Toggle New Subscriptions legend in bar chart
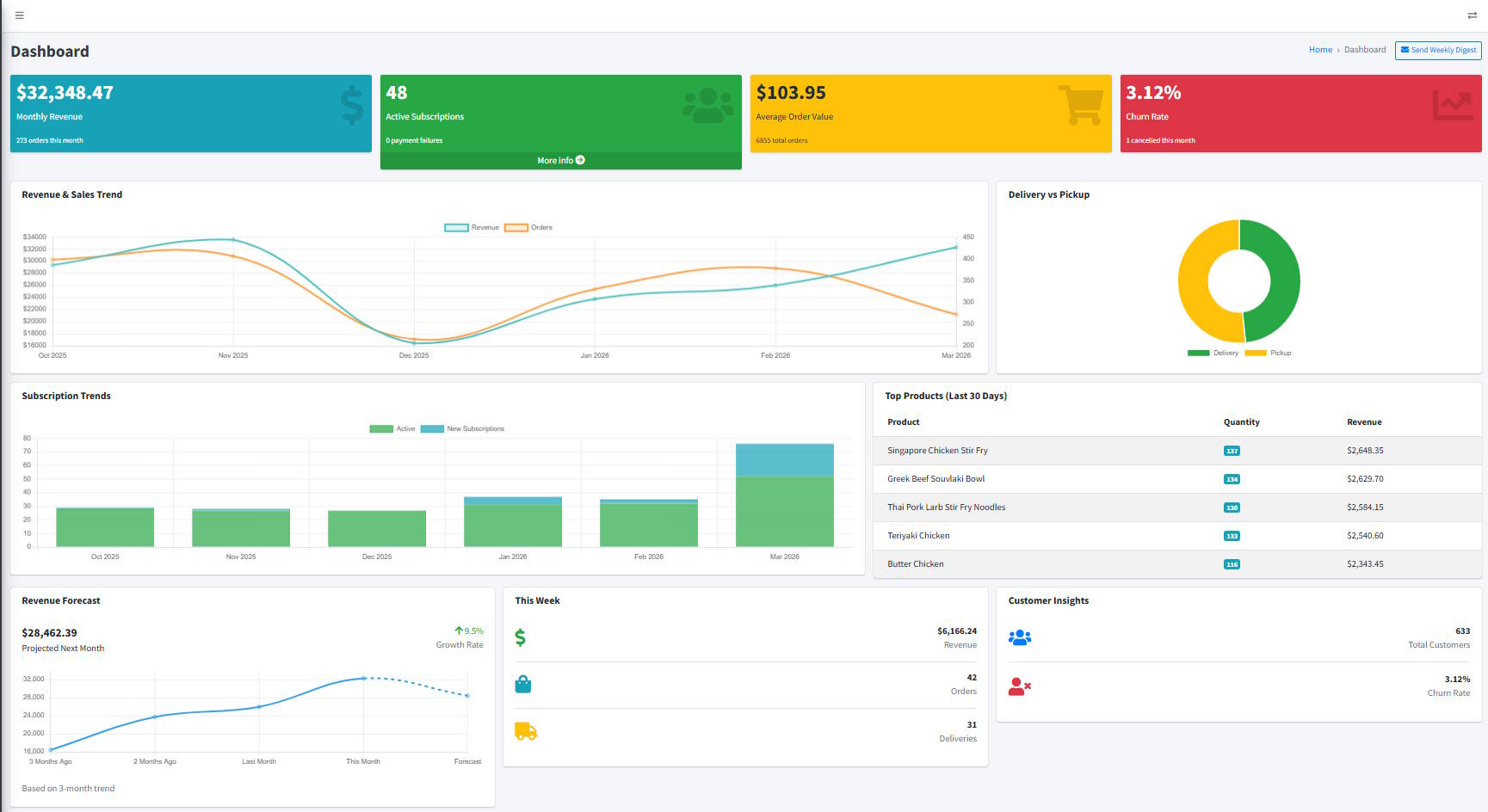This screenshot has height=812, width=1488. pyautogui.click(x=463, y=429)
